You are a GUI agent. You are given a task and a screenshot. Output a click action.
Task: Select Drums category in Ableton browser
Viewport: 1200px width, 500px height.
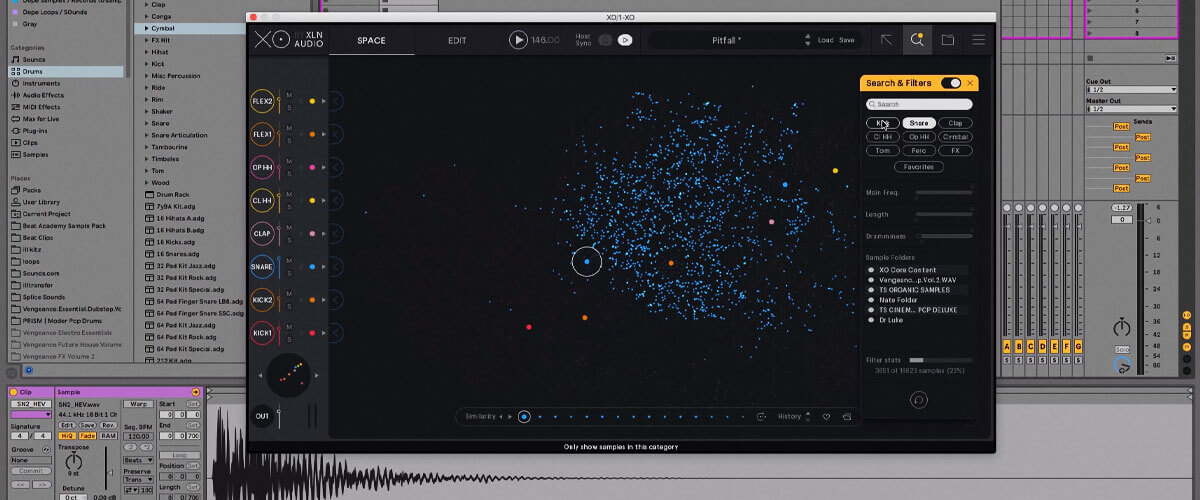(x=66, y=71)
